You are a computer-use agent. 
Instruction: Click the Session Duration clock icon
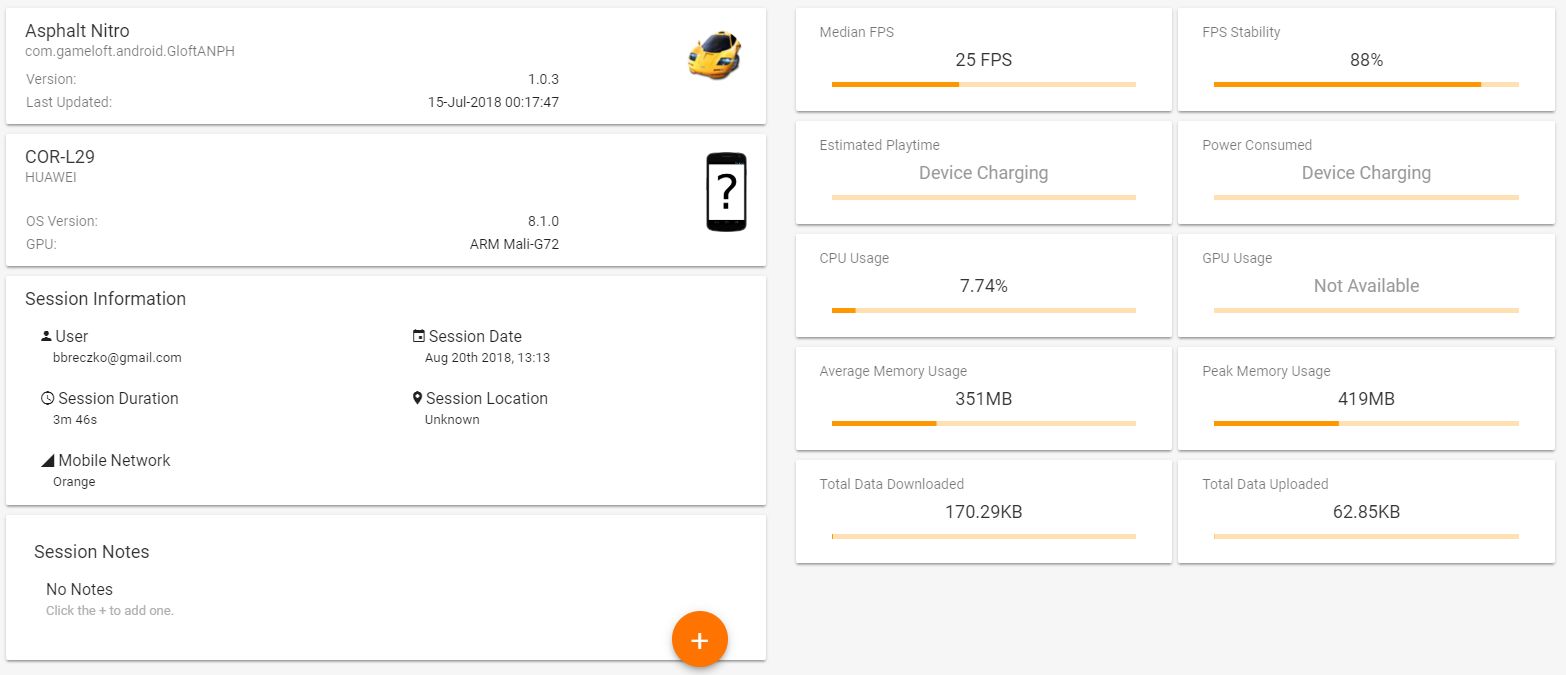coord(47,398)
